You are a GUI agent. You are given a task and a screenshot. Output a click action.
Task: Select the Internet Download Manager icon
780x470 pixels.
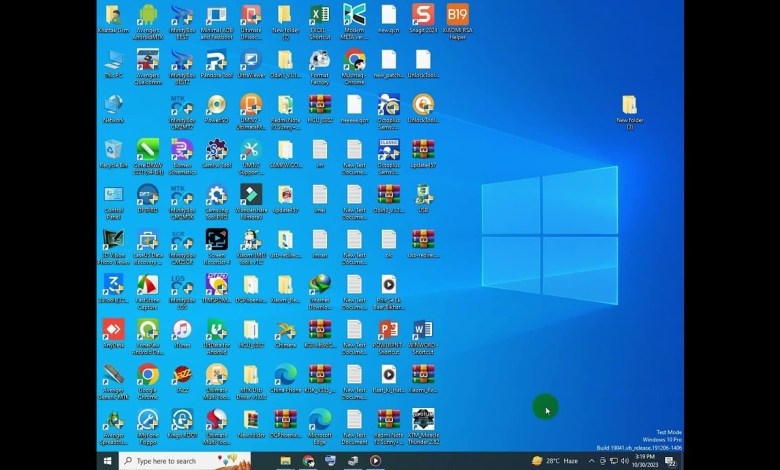click(x=320, y=285)
